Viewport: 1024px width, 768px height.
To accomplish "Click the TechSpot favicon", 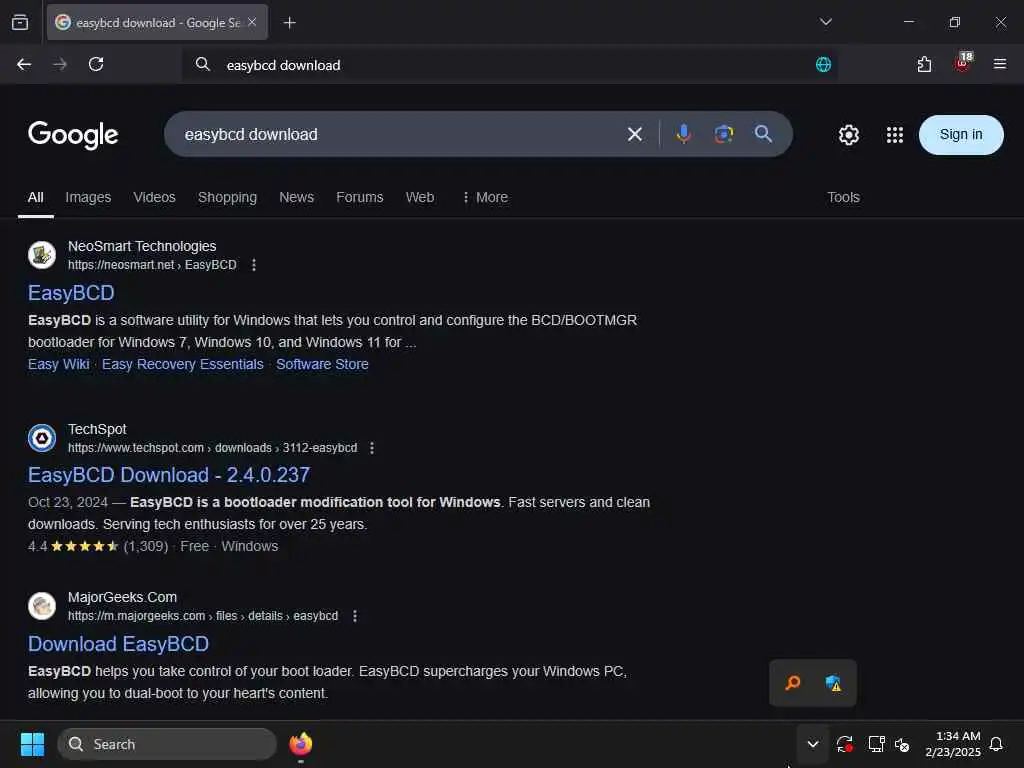I will point(42,438).
